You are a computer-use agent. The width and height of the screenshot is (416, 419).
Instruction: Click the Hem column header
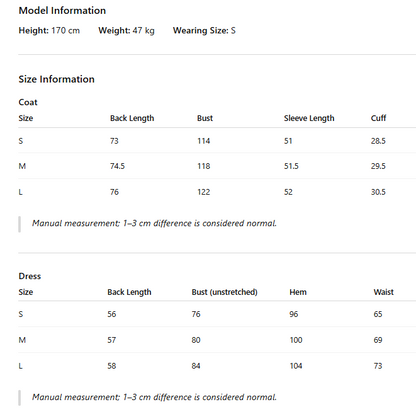[x=298, y=292]
